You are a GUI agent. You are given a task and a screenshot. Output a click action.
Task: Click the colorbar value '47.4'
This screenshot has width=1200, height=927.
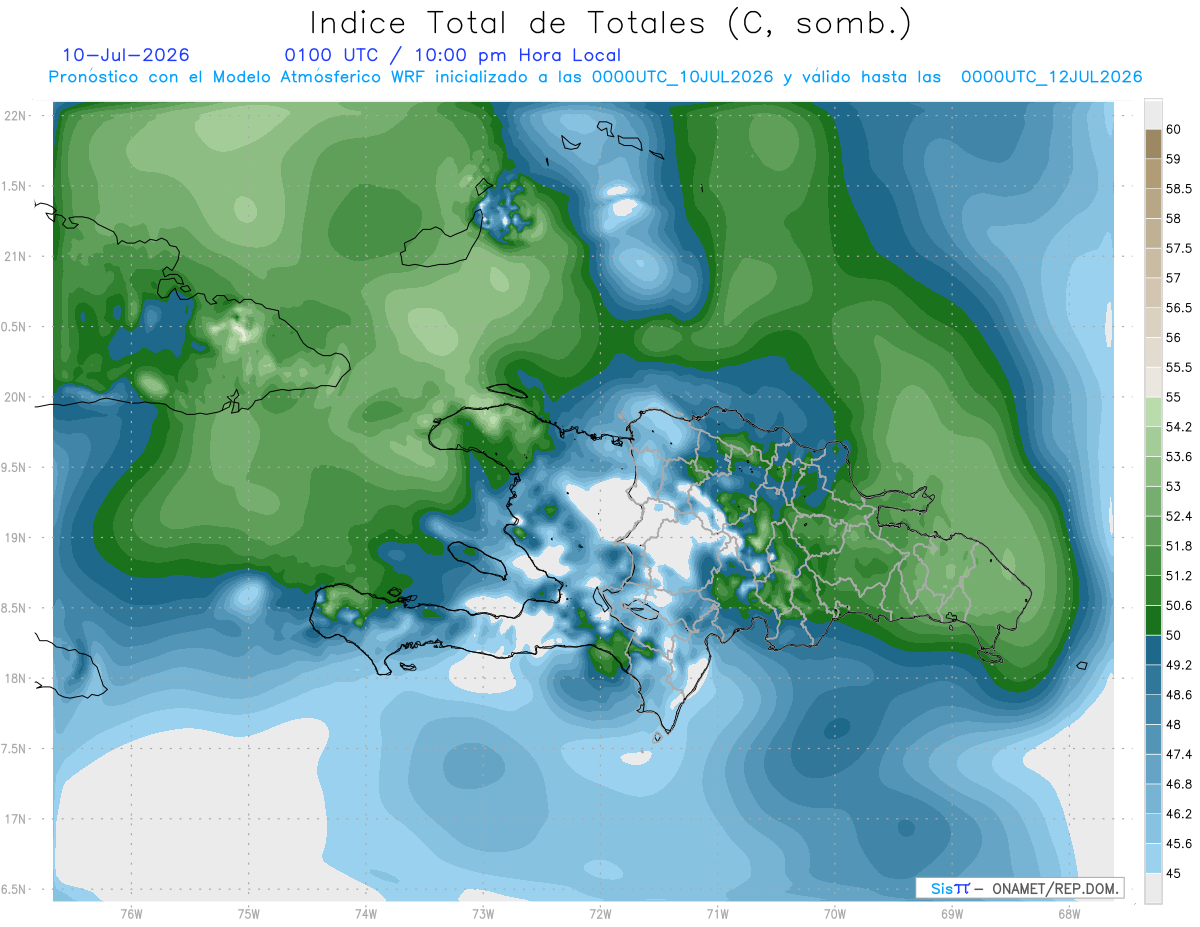[1178, 755]
